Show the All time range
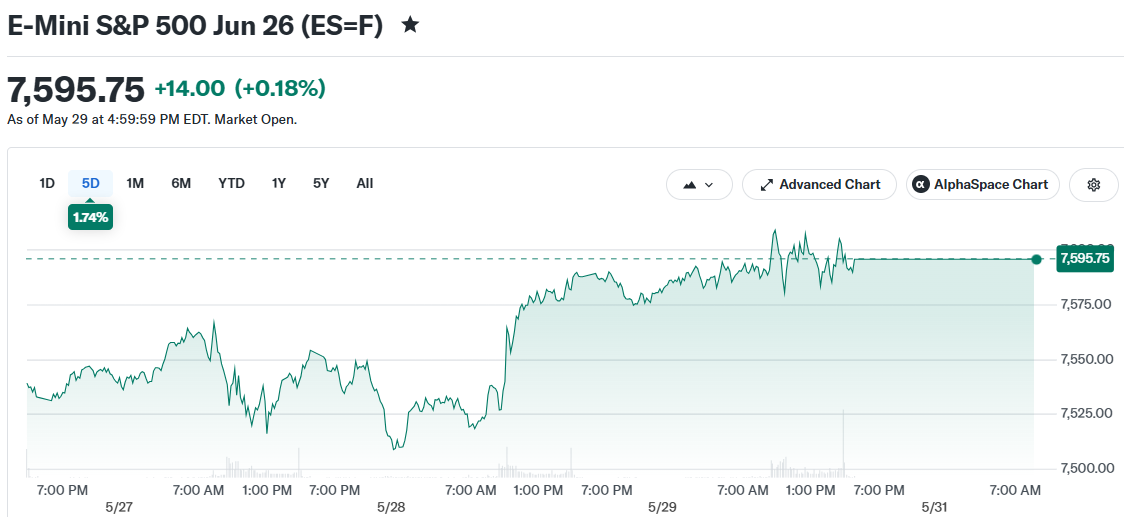Screen dimensions: 1124x517 (x=364, y=184)
